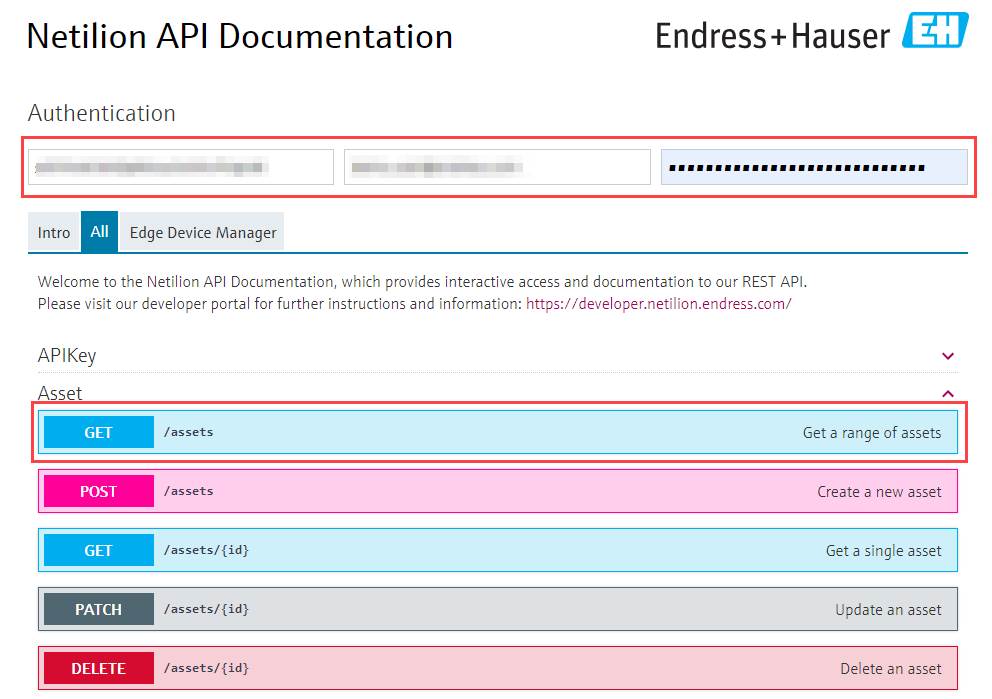Click the POST method badge for /assets
This screenshot has width=992, height=699.
pos(97,491)
